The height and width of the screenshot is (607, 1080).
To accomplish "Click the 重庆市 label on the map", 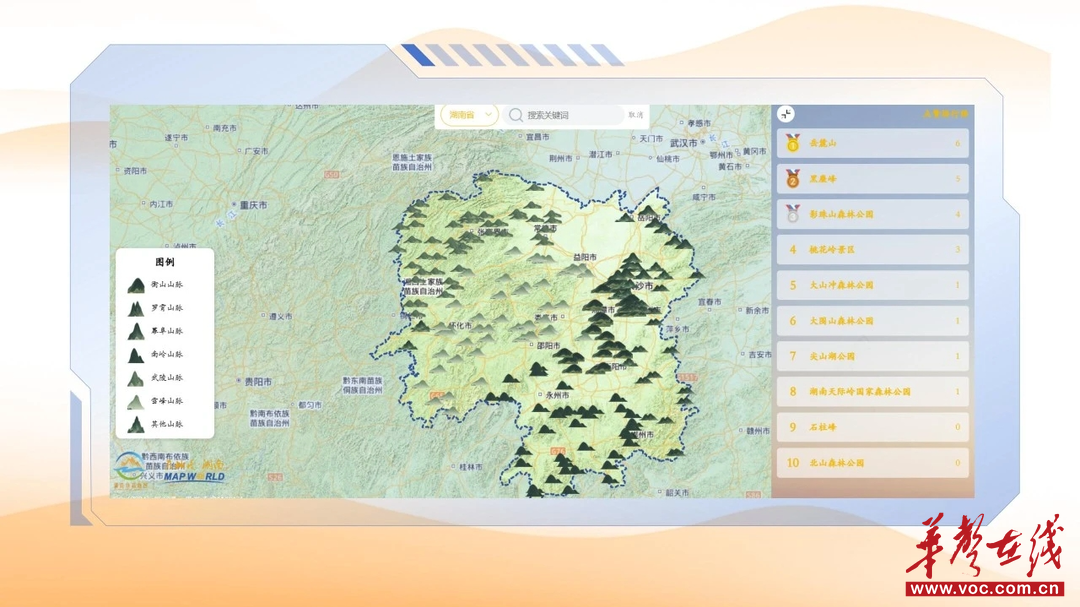I will pos(253,205).
